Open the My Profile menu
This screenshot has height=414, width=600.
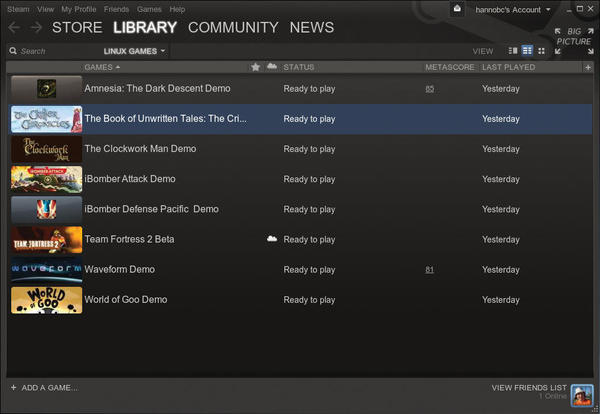tap(78, 9)
